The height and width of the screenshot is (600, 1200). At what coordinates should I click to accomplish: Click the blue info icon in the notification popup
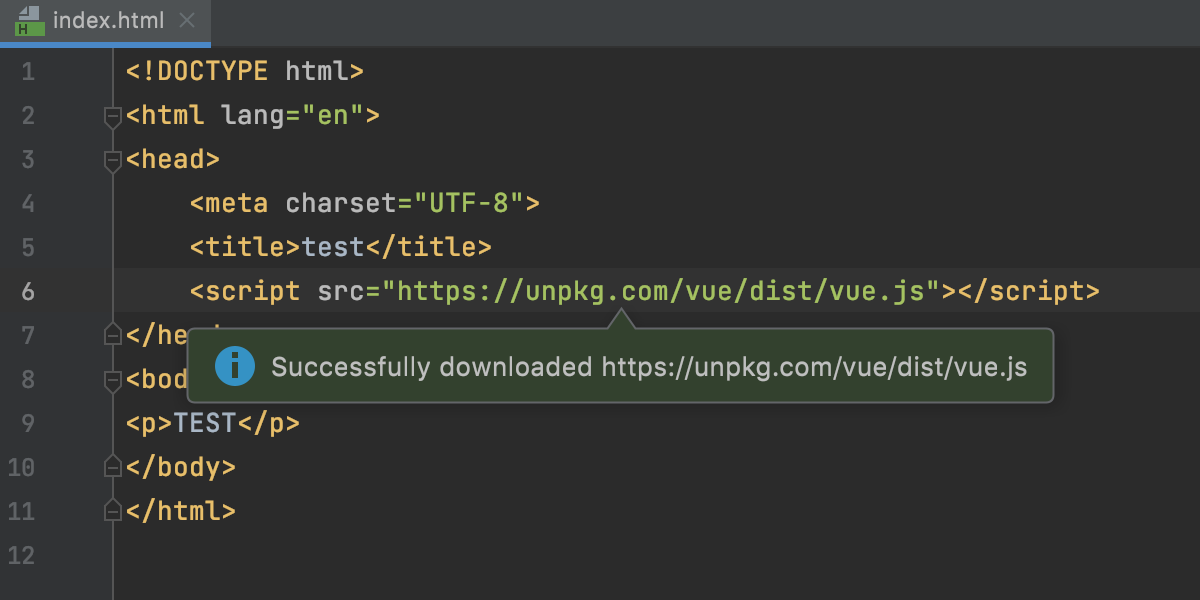point(235,366)
